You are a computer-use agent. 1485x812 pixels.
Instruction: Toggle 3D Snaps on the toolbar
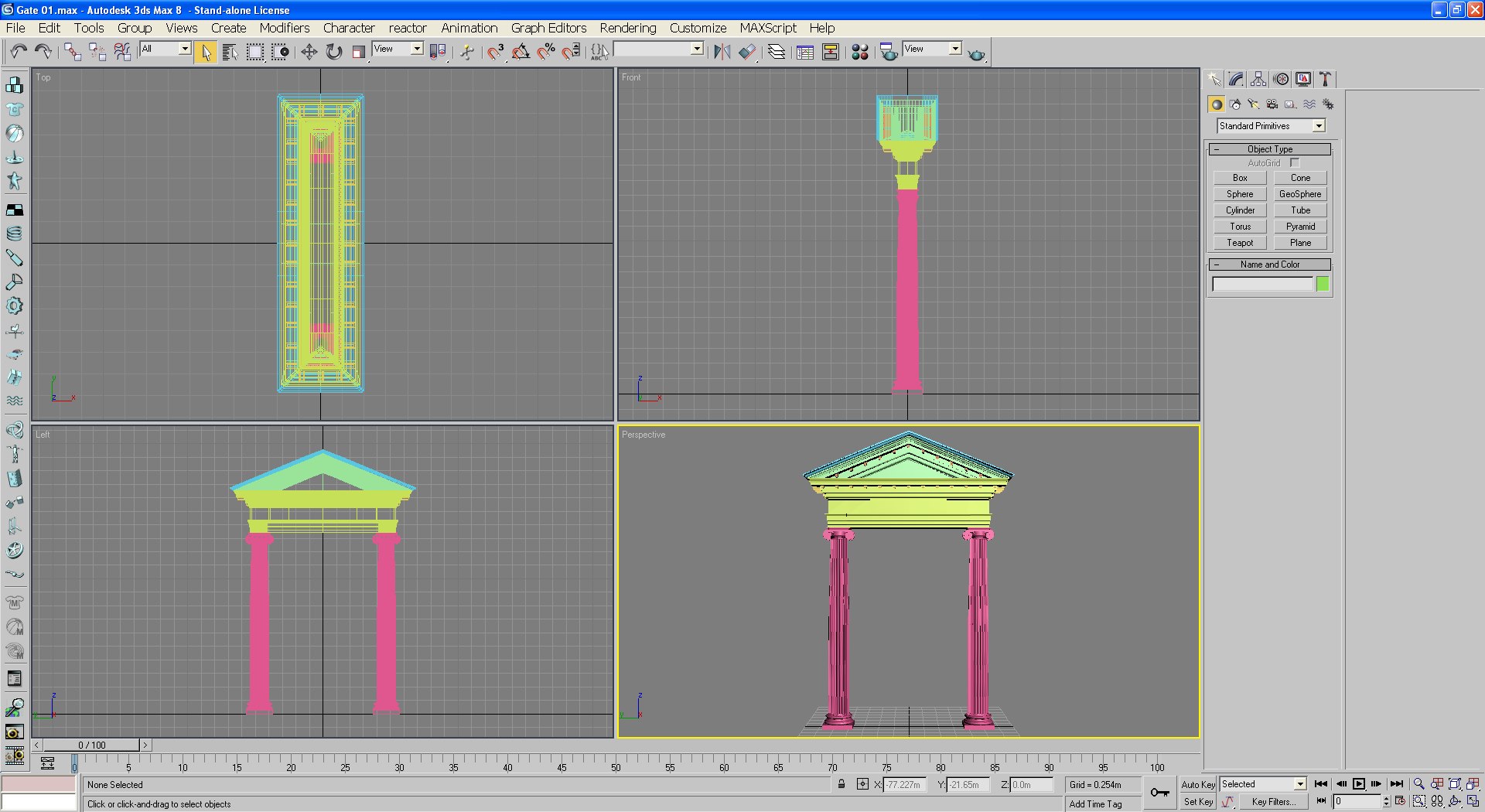[x=496, y=52]
